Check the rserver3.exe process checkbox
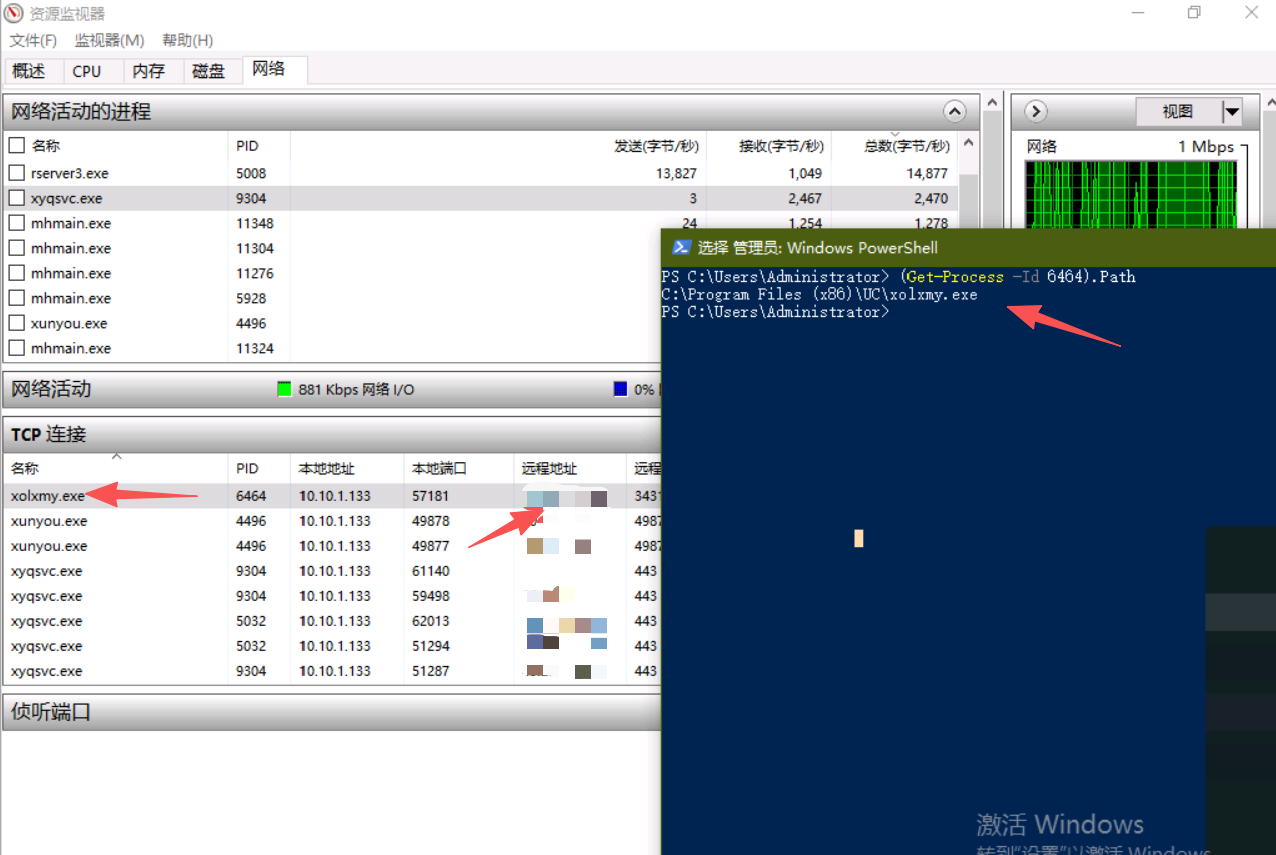The width and height of the screenshot is (1276, 855). (16, 173)
